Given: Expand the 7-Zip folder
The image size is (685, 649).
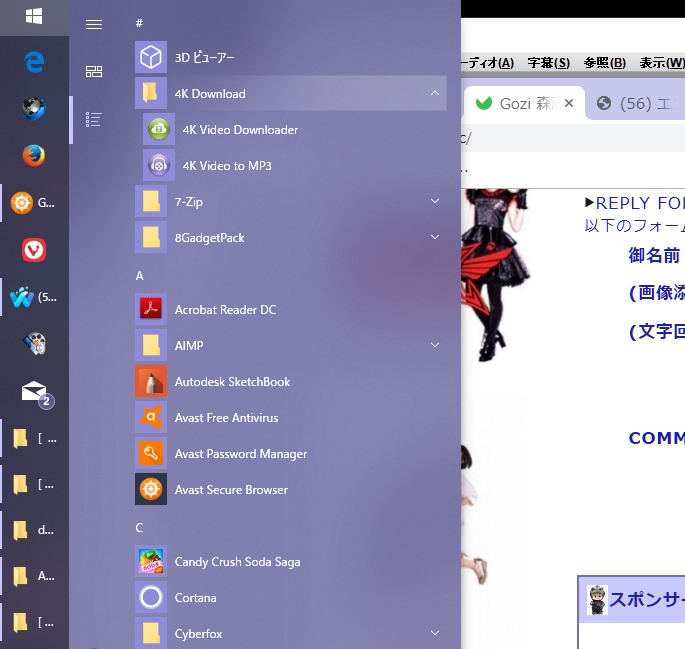Looking at the screenshot, I should pos(434,202).
